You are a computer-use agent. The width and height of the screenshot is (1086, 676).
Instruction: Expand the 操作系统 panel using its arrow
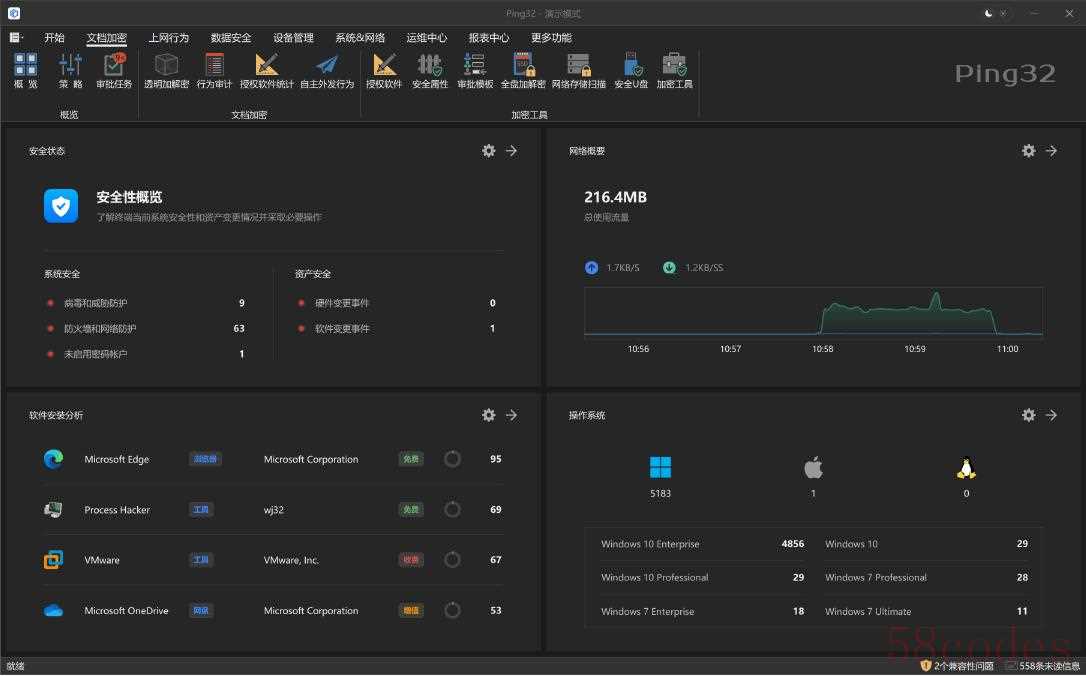coord(1051,415)
